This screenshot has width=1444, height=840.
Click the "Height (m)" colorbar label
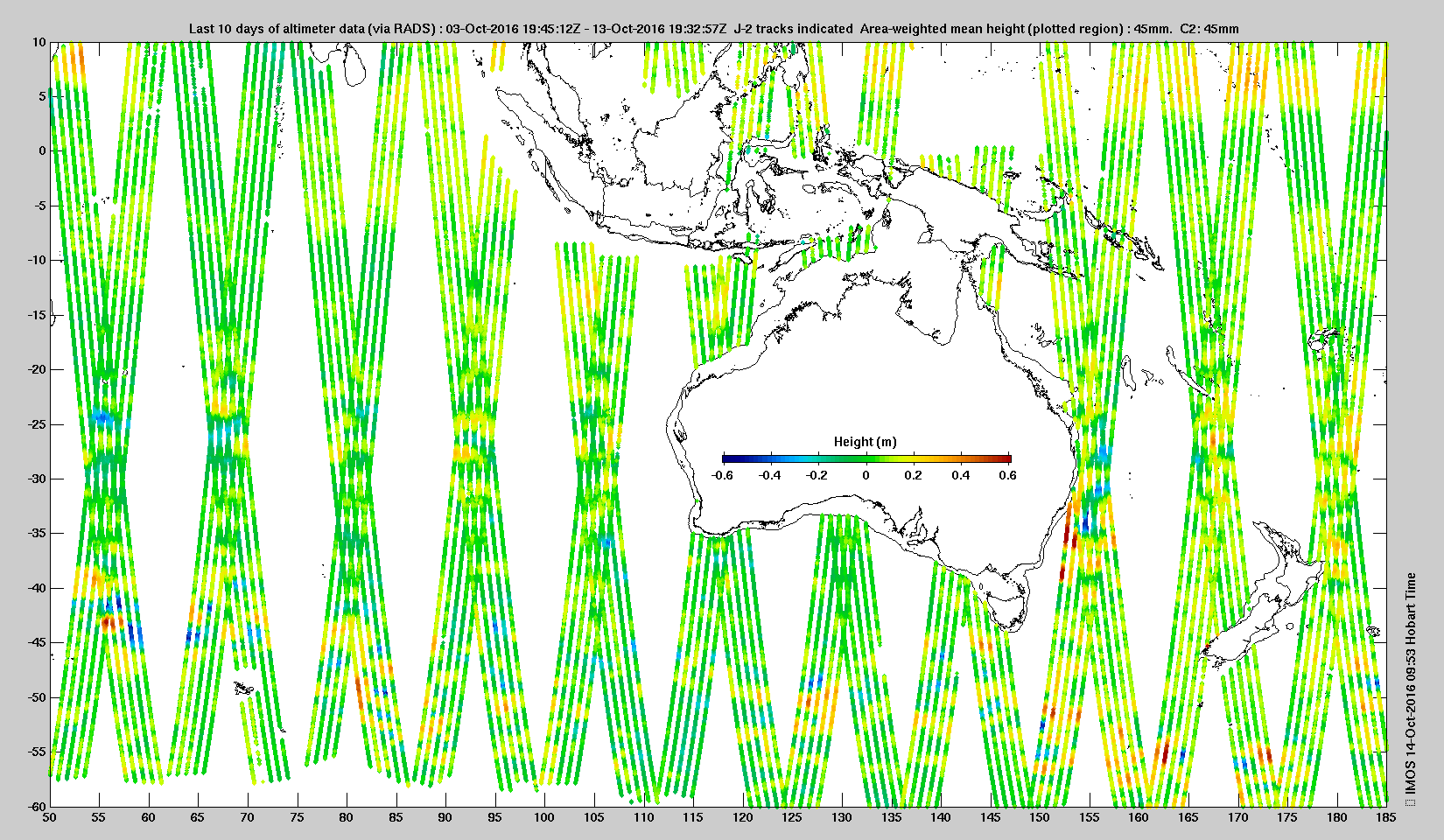click(x=865, y=442)
